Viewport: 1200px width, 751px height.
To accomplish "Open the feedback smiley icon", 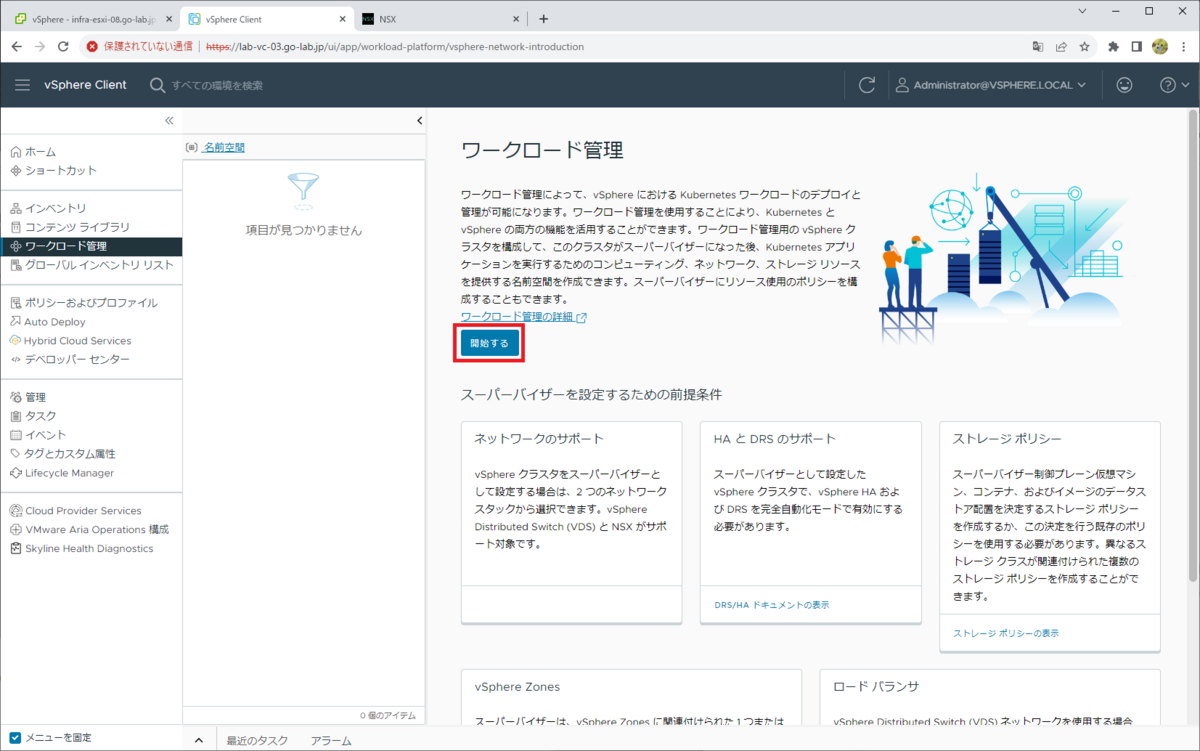I will click(x=1124, y=85).
